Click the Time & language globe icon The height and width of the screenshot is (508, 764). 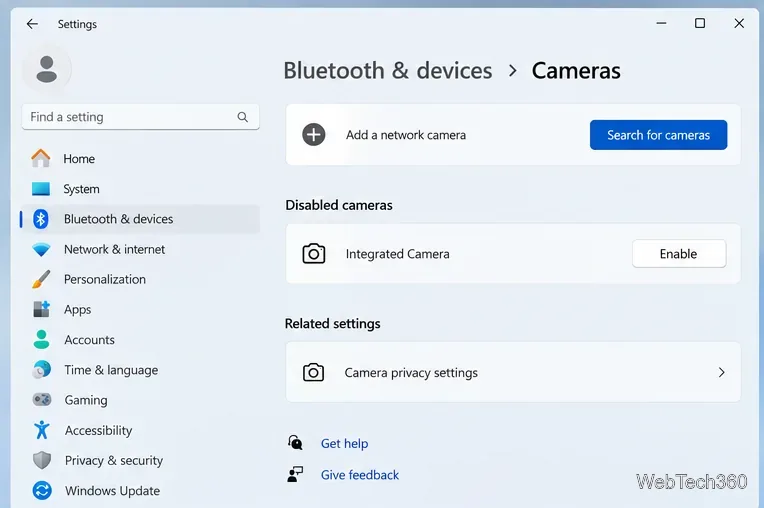pos(42,370)
